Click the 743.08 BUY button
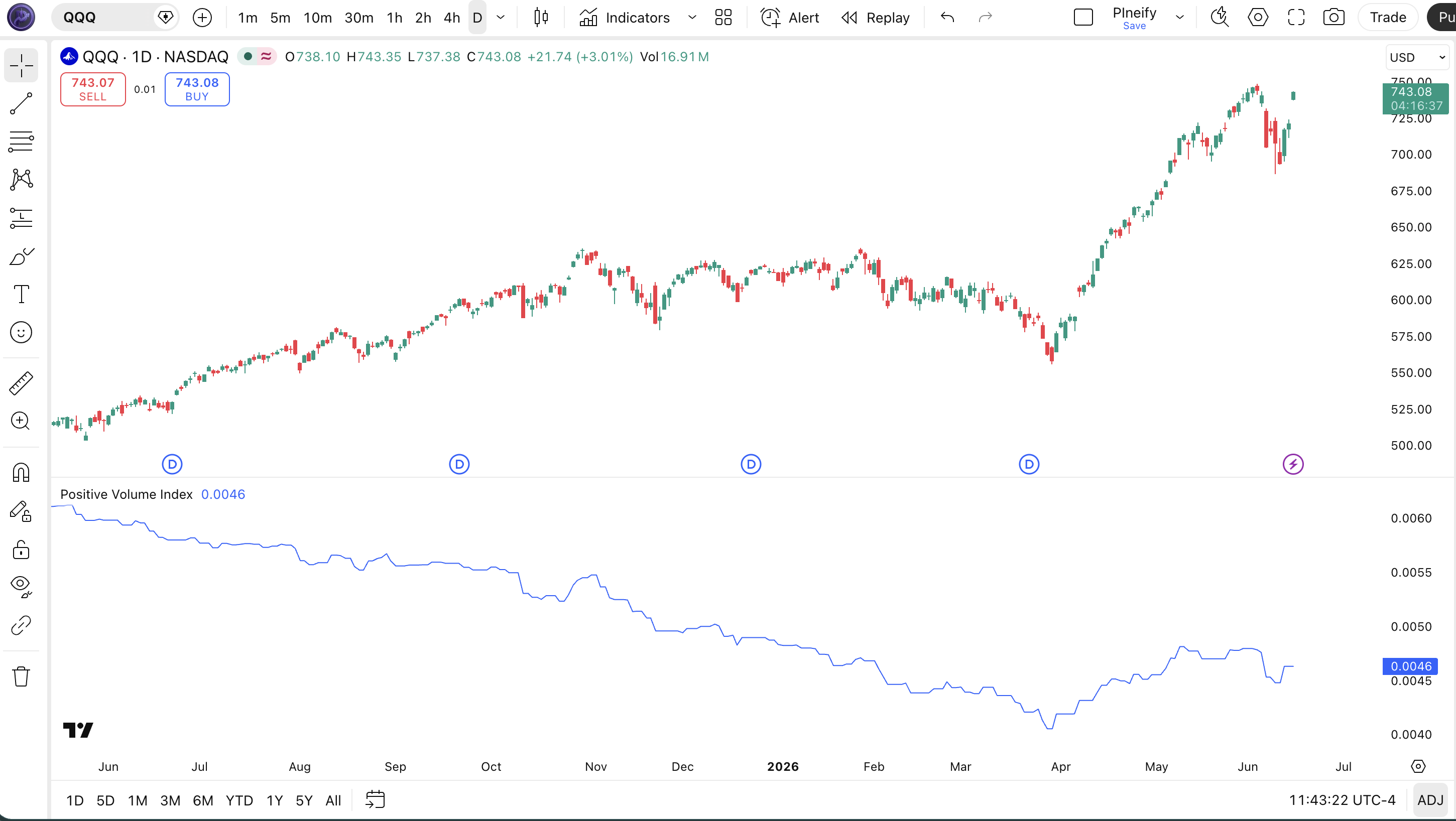The height and width of the screenshot is (821, 1456). pos(197,89)
